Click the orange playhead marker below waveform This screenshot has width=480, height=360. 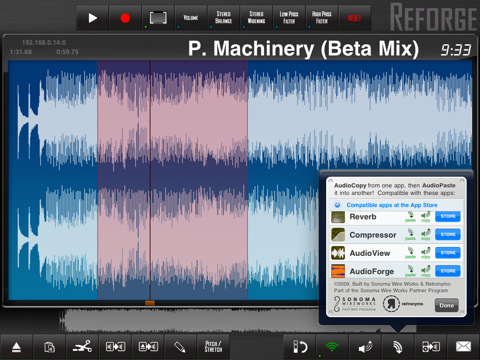(x=150, y=303)
